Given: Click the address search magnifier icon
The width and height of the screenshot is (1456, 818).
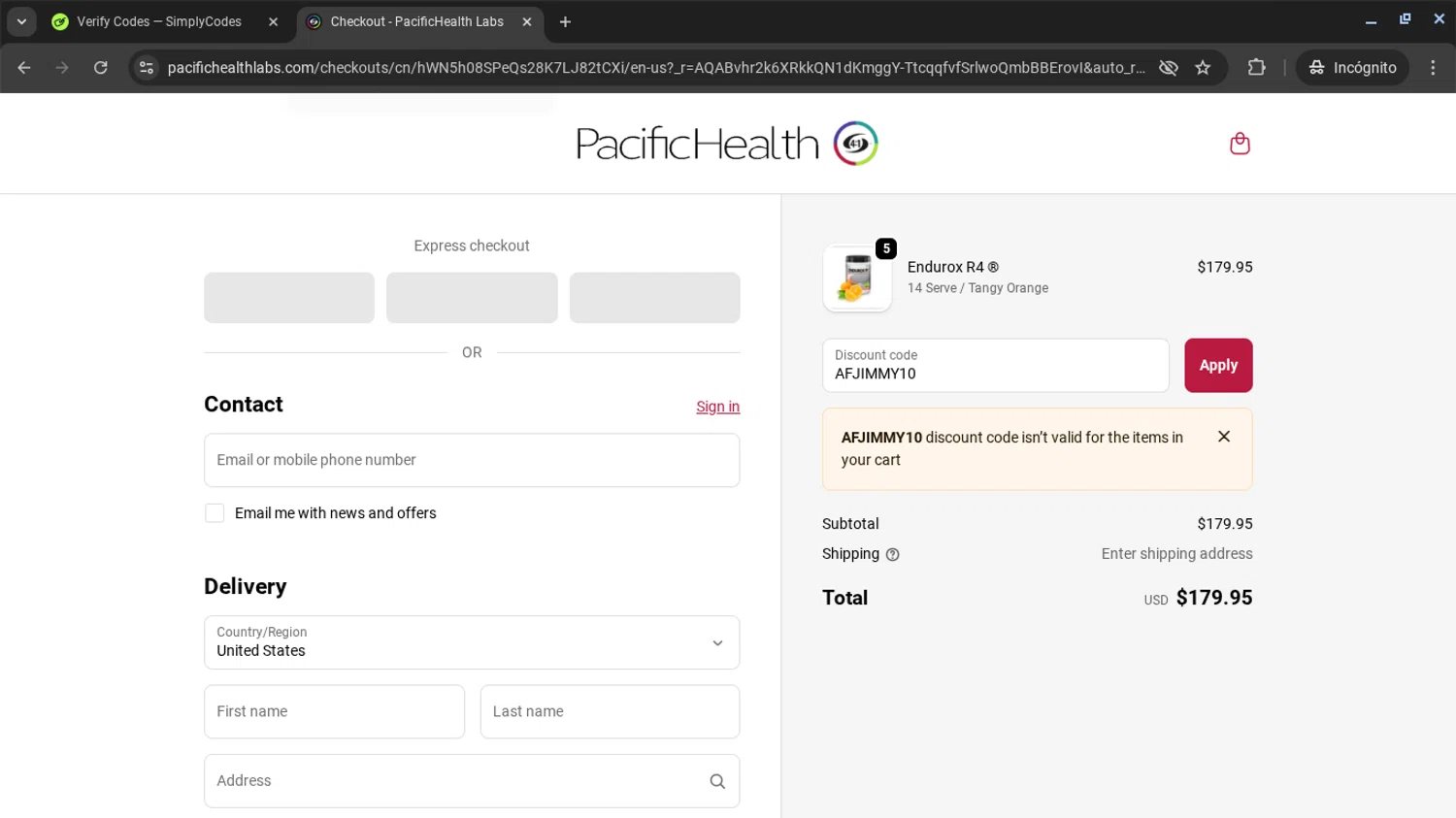Looking at the screenshot, I should pos(717,781).
